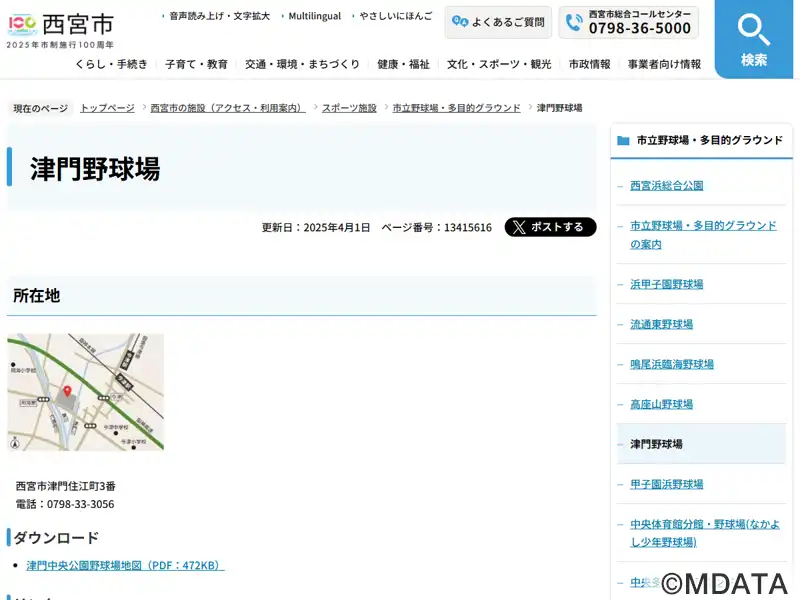Click the red location pin on the map
The image size is (800, 600).
tap(67, 392)
